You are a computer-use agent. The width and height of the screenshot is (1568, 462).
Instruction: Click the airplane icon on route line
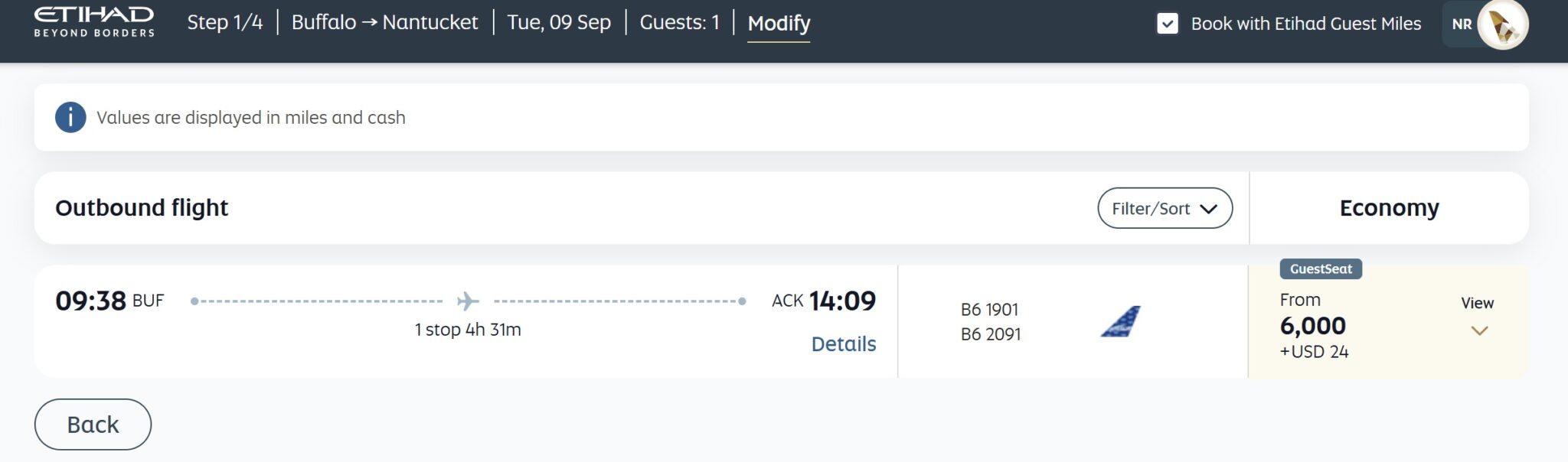[x=468, y=301]
